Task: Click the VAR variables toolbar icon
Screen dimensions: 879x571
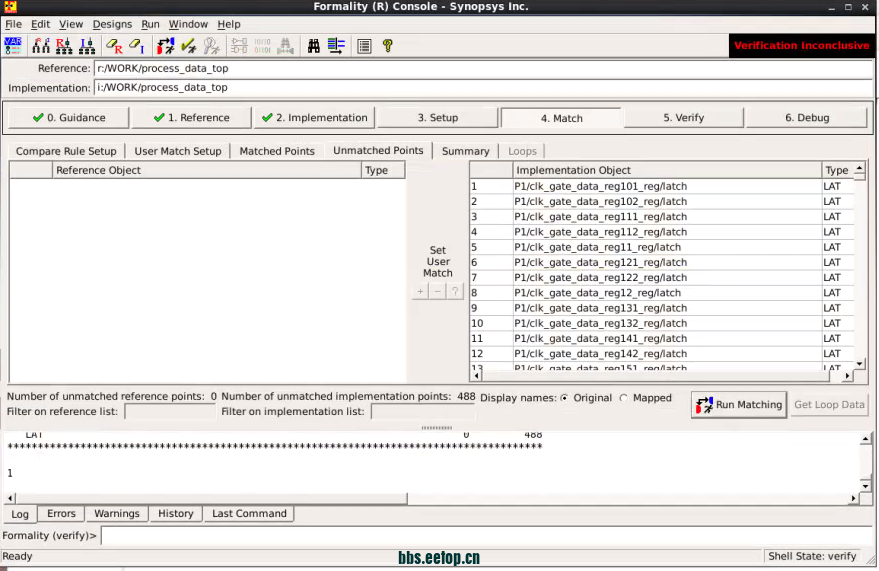Action: [x=13, y=46]
